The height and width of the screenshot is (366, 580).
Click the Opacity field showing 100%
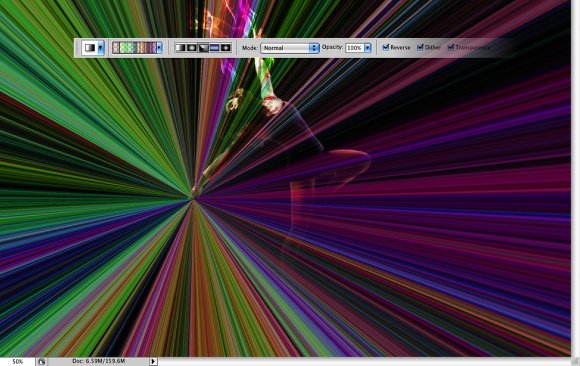354,48
